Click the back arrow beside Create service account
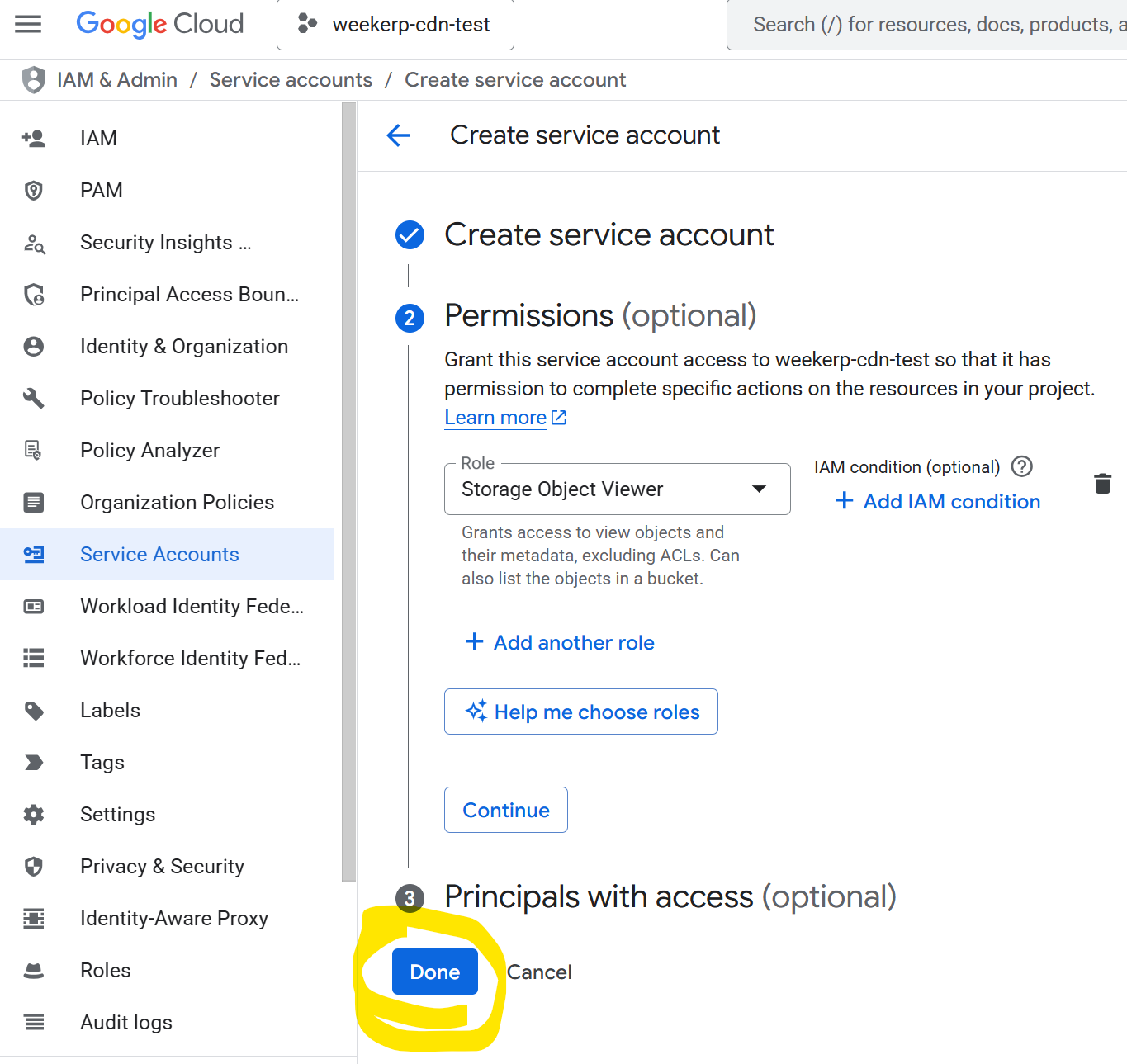This screenshot has width=1127, height=1064. coord(398,135)
